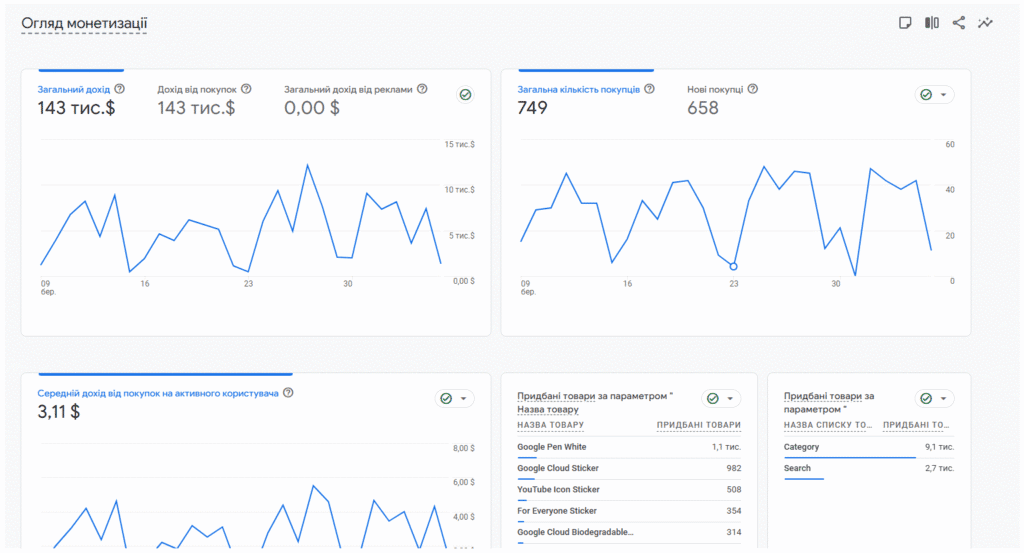
Task: Click the Google Cloud Biodegradable… row
Action: coord(629,532)
